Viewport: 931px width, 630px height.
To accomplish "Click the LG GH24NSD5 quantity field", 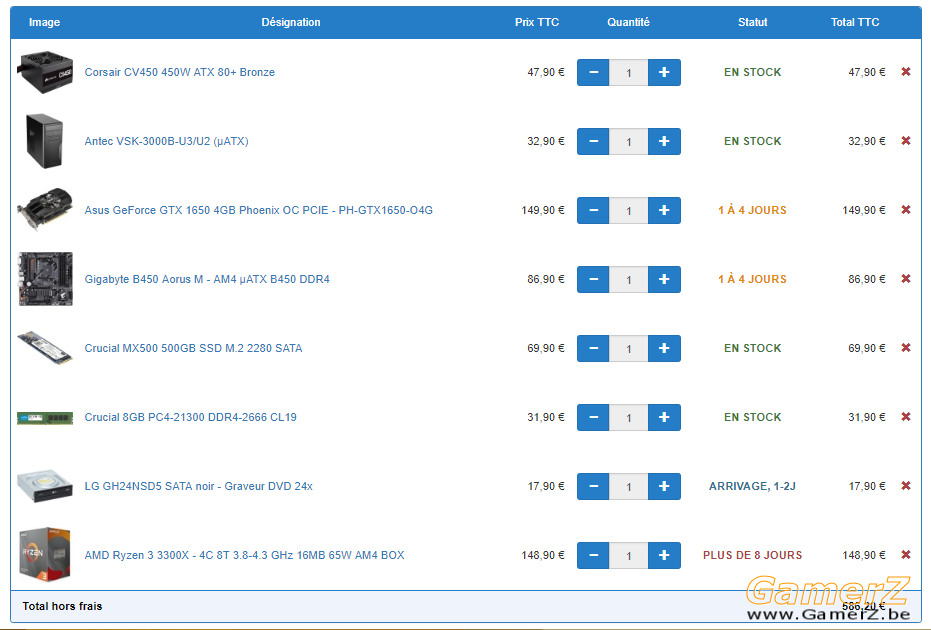I will click(629, 486).
